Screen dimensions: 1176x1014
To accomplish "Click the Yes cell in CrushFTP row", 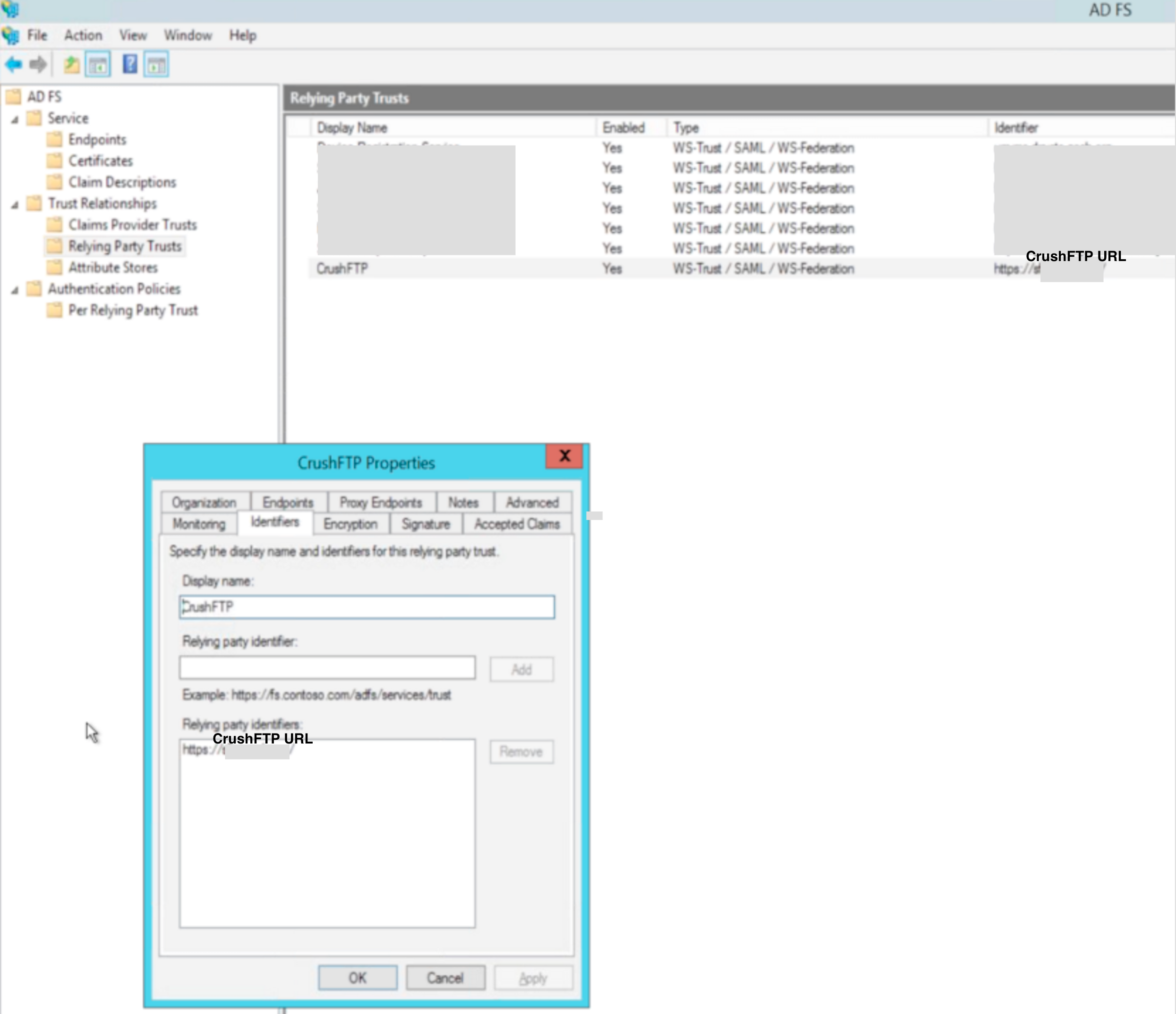I will [613, 269].
